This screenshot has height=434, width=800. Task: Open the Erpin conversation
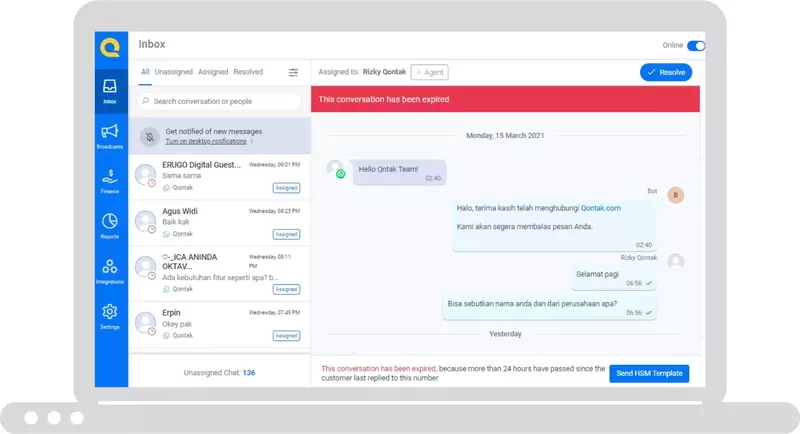(219, 324)
